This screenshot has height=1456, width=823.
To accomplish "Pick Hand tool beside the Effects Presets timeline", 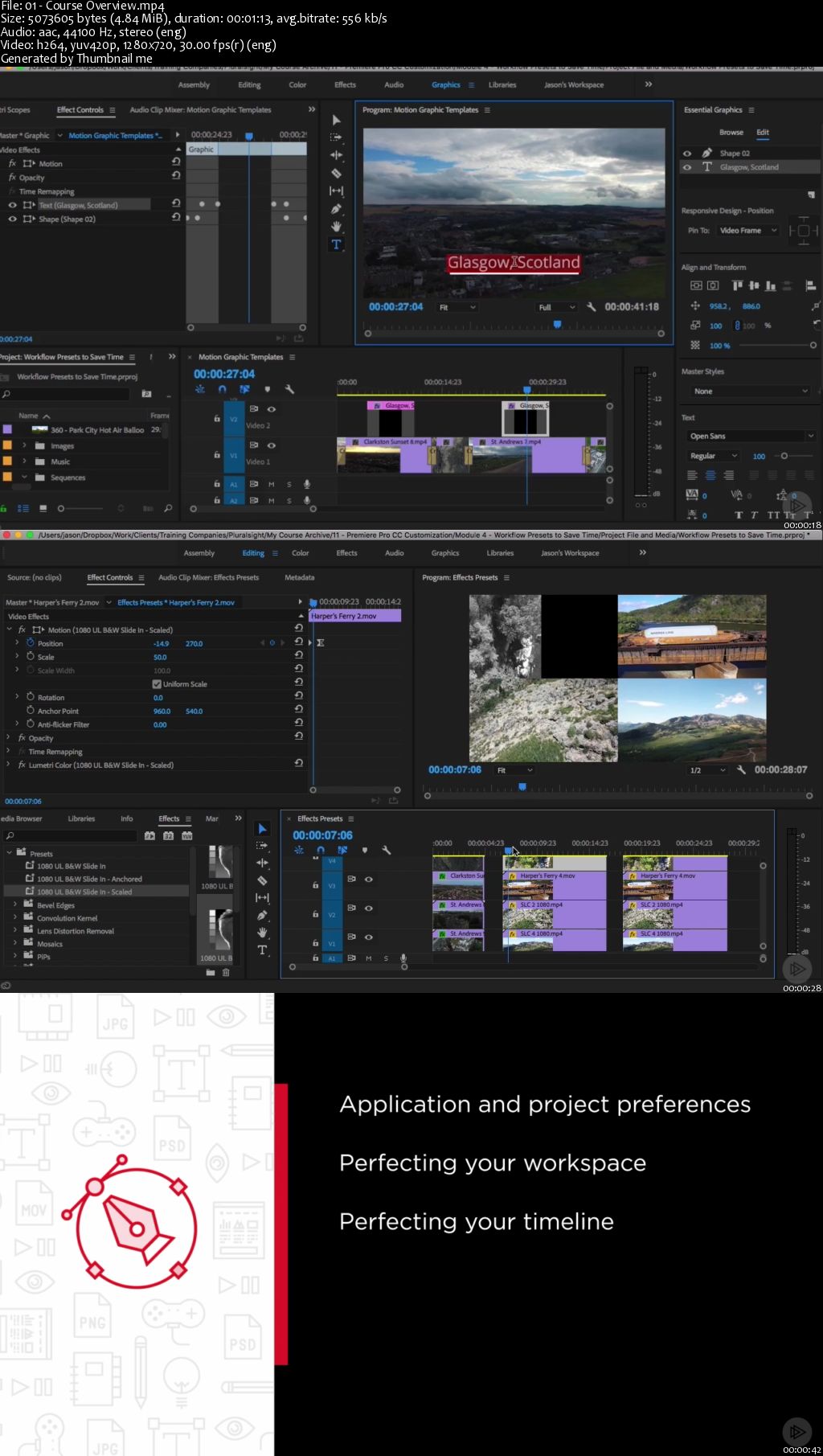I will click(262, 933).
